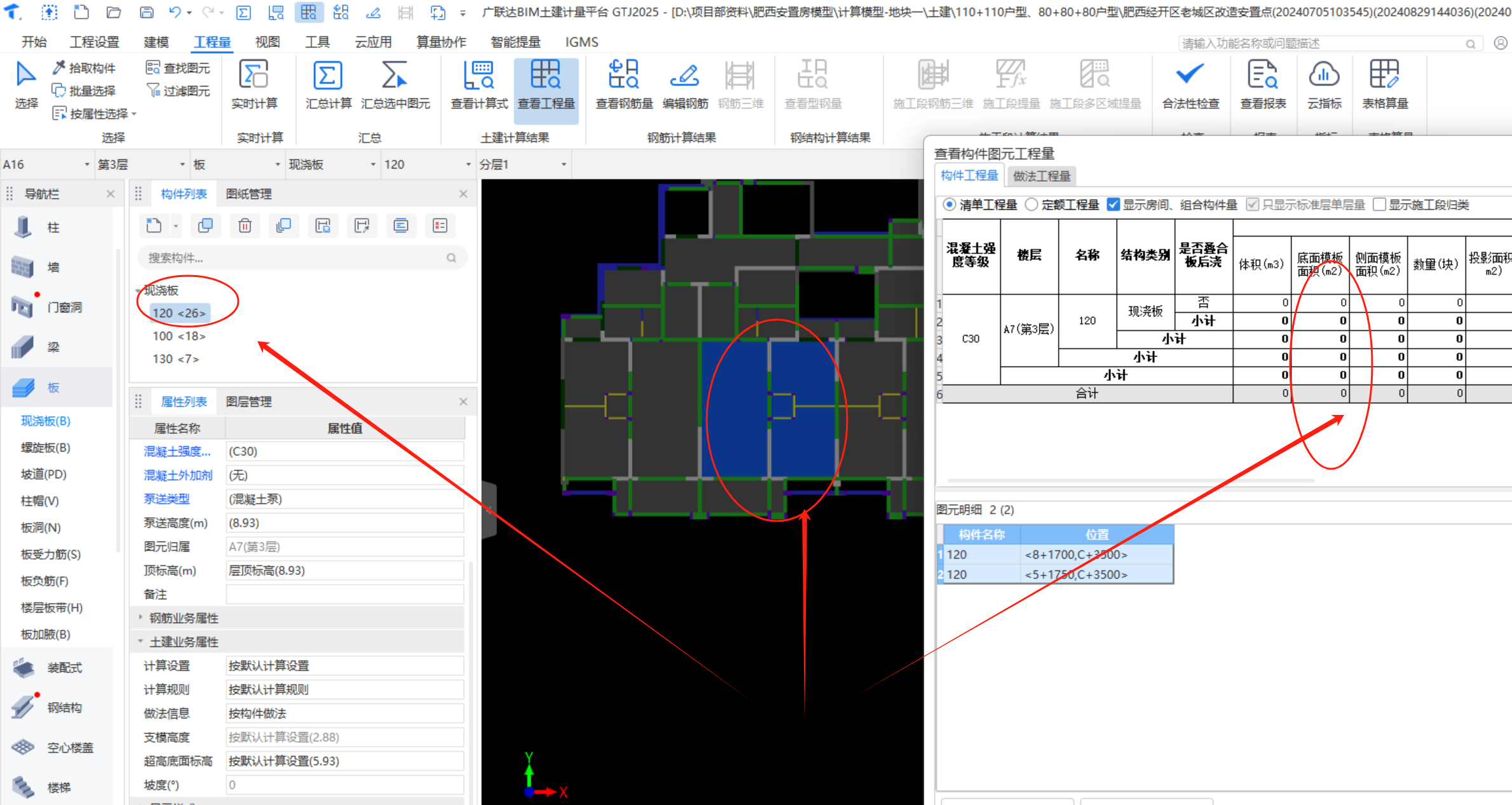
Task: Open 视图 ribbon tab
Action: [268, 42]
